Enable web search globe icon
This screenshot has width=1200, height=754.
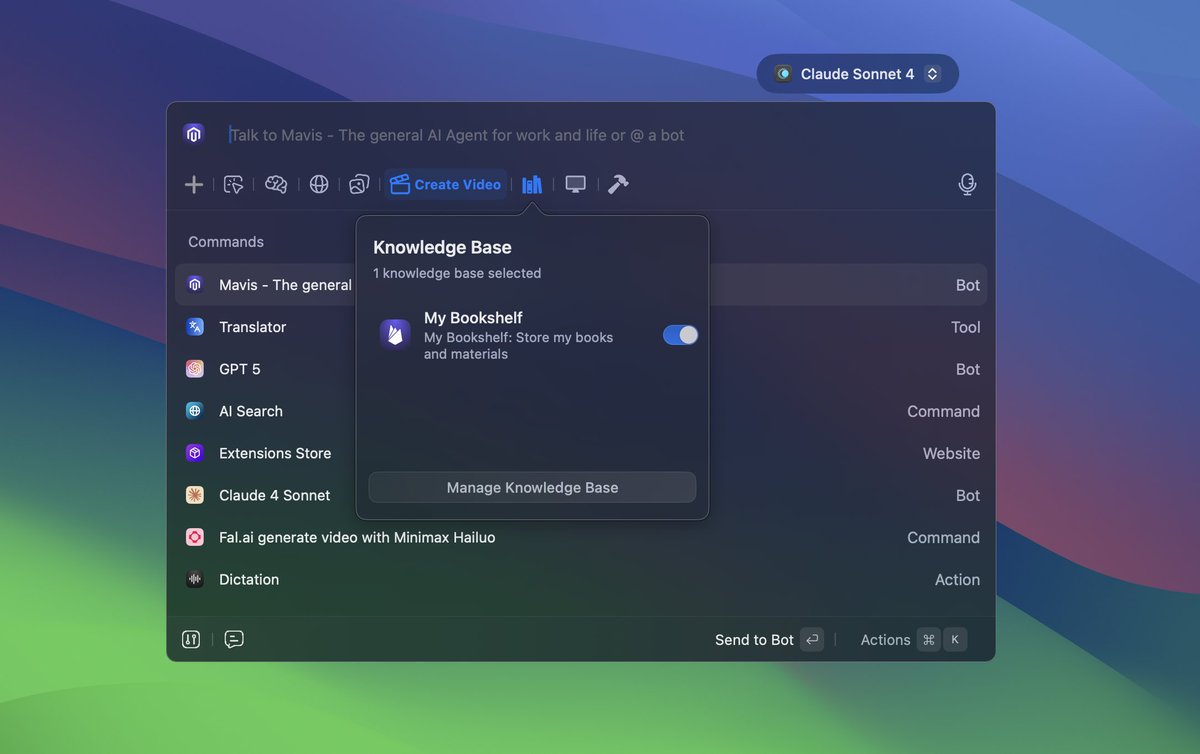click(x=319, y=184)
